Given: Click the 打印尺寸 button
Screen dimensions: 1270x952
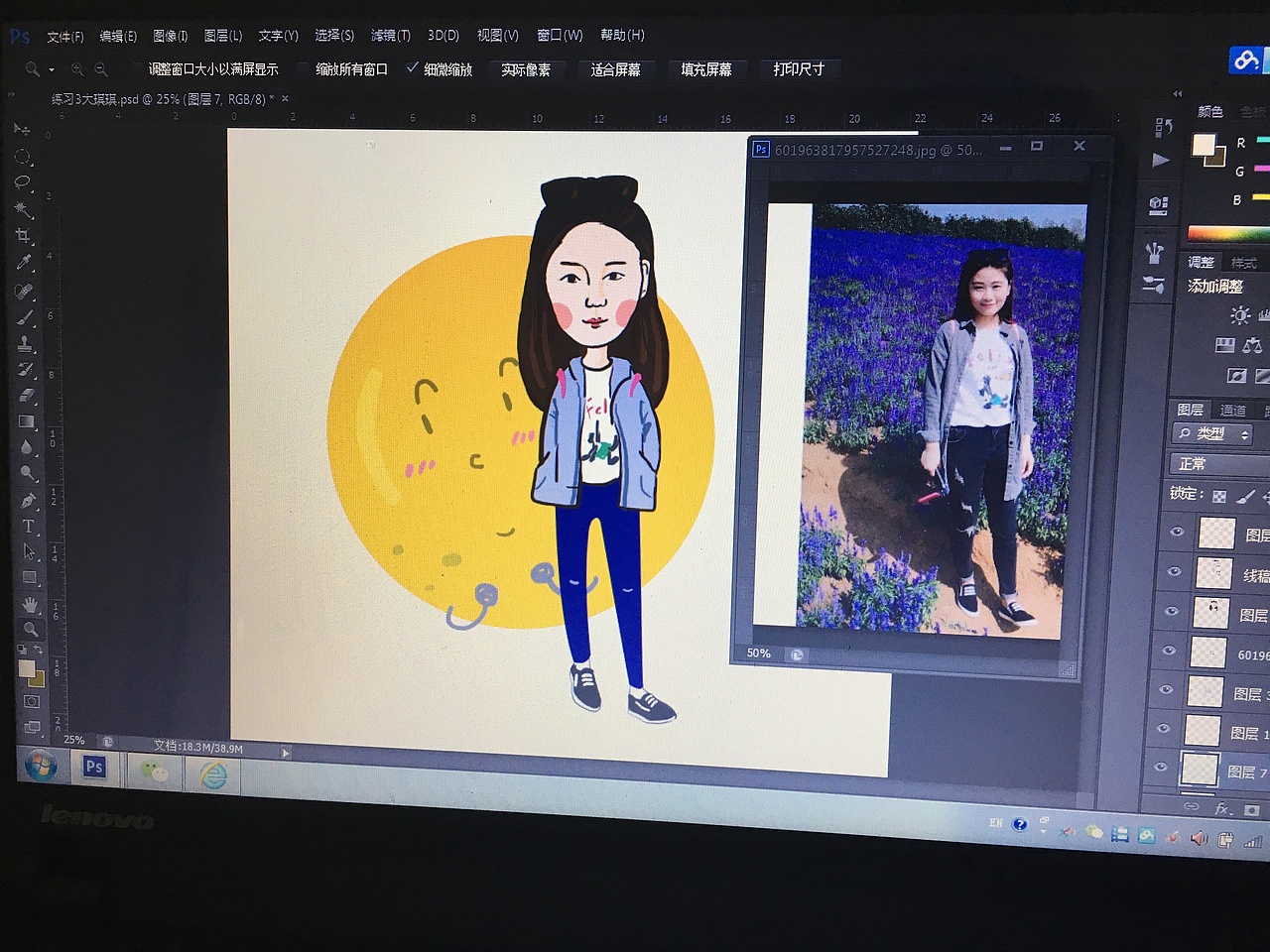Looking at the screenshot, I should coord(800,68).
